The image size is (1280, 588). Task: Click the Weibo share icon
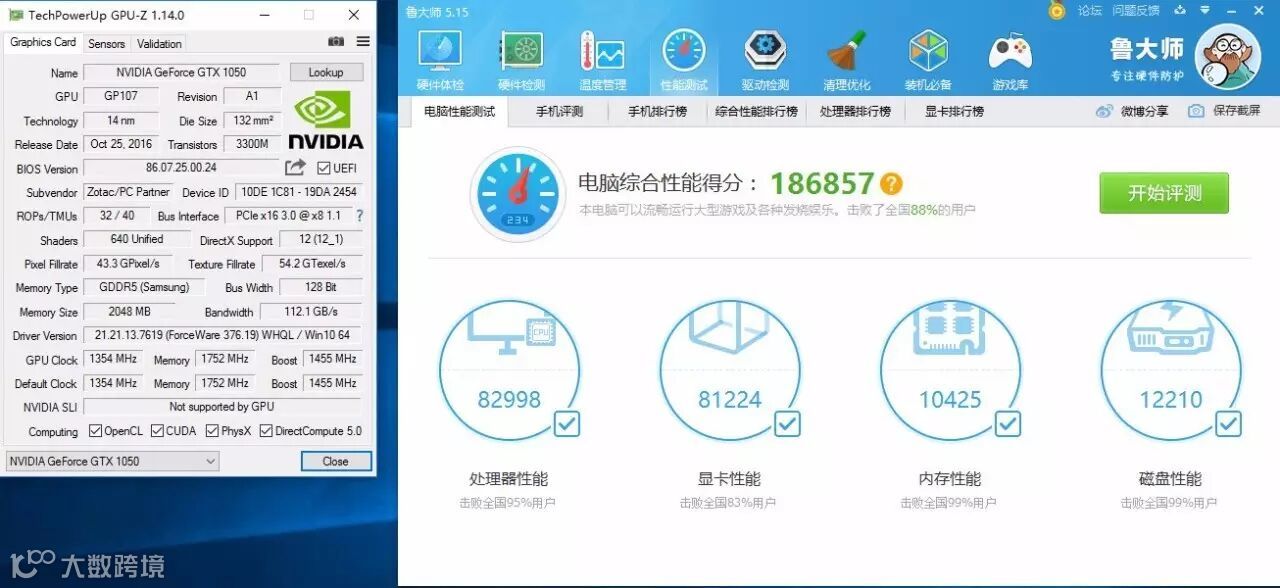click(x=1104, y=111)
